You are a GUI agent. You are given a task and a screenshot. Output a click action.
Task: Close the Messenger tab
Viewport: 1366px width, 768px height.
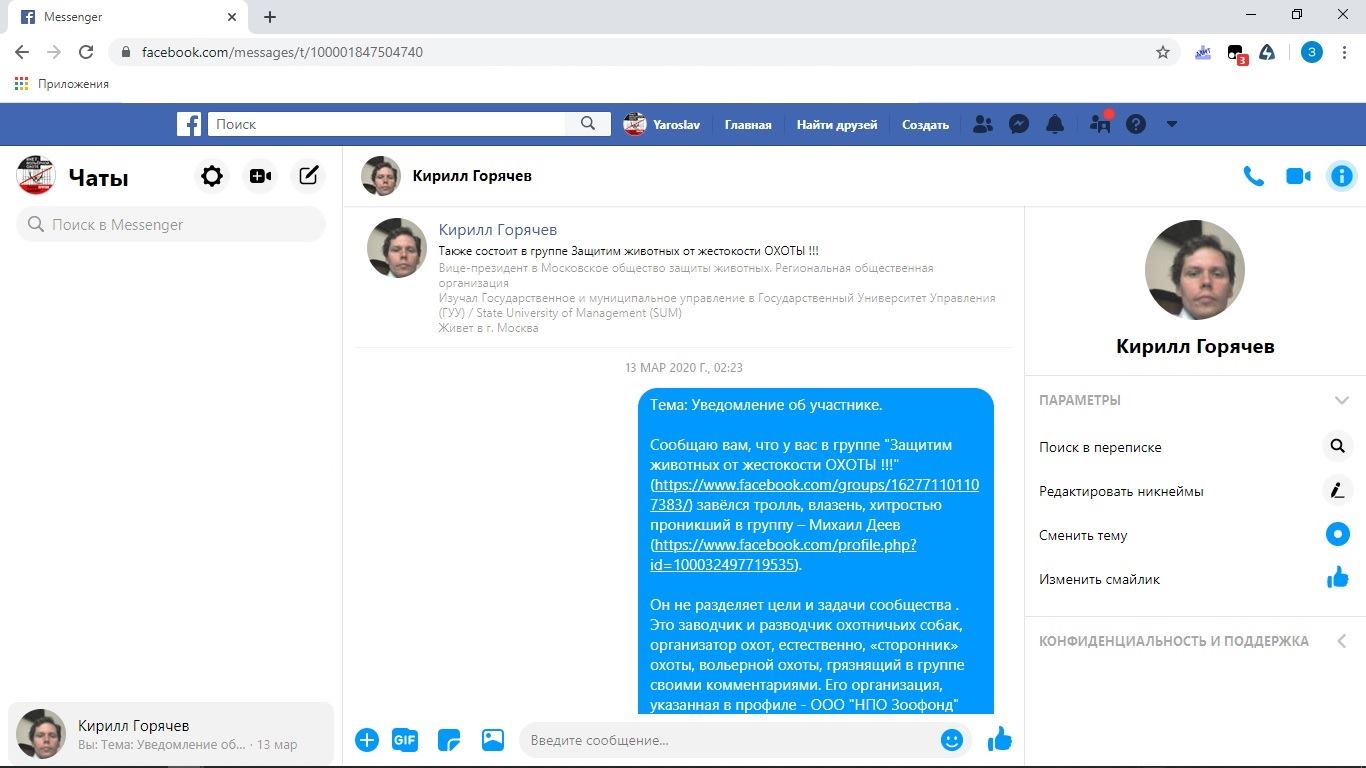232,17
